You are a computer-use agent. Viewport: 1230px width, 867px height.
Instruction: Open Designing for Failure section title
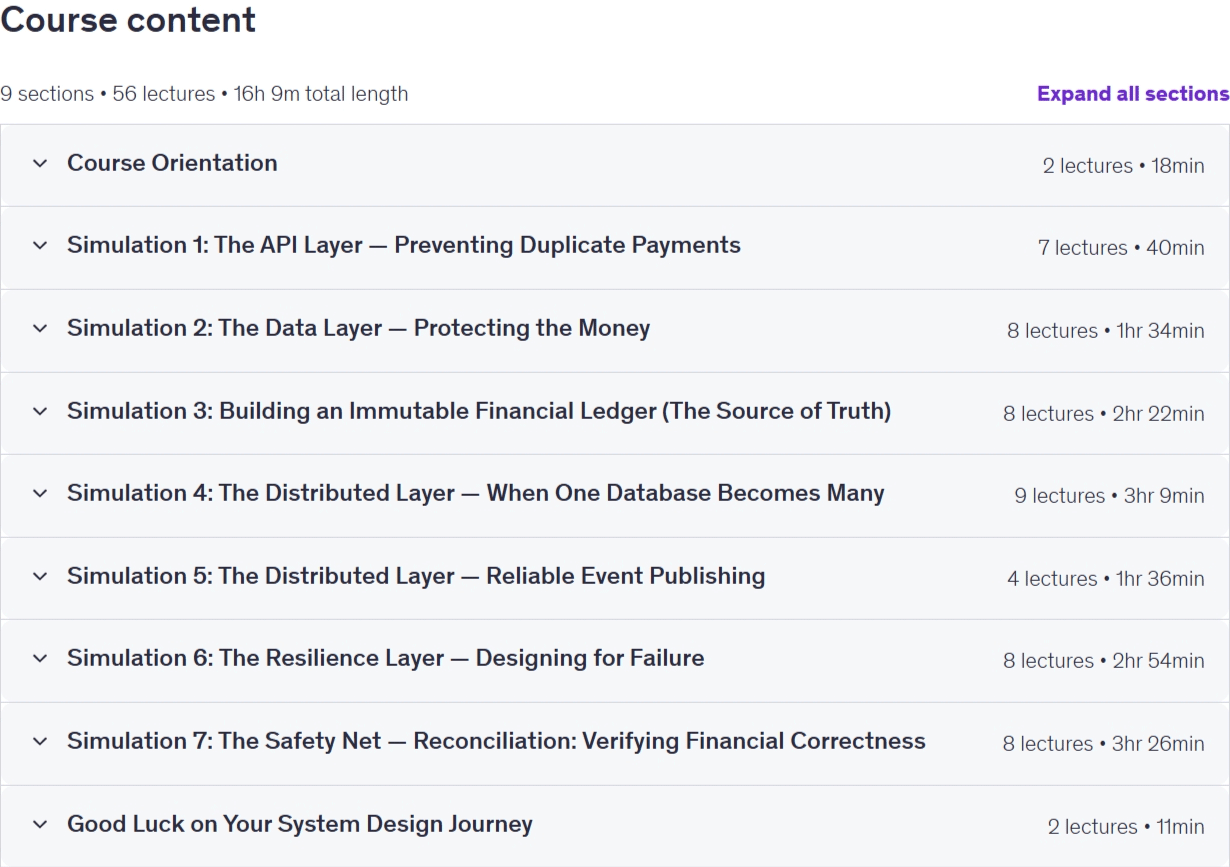click(x=385, y=658)
